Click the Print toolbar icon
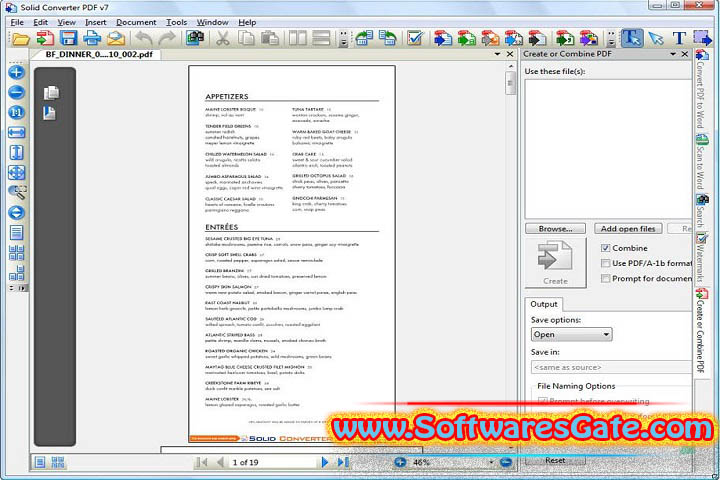 (92, 38)
